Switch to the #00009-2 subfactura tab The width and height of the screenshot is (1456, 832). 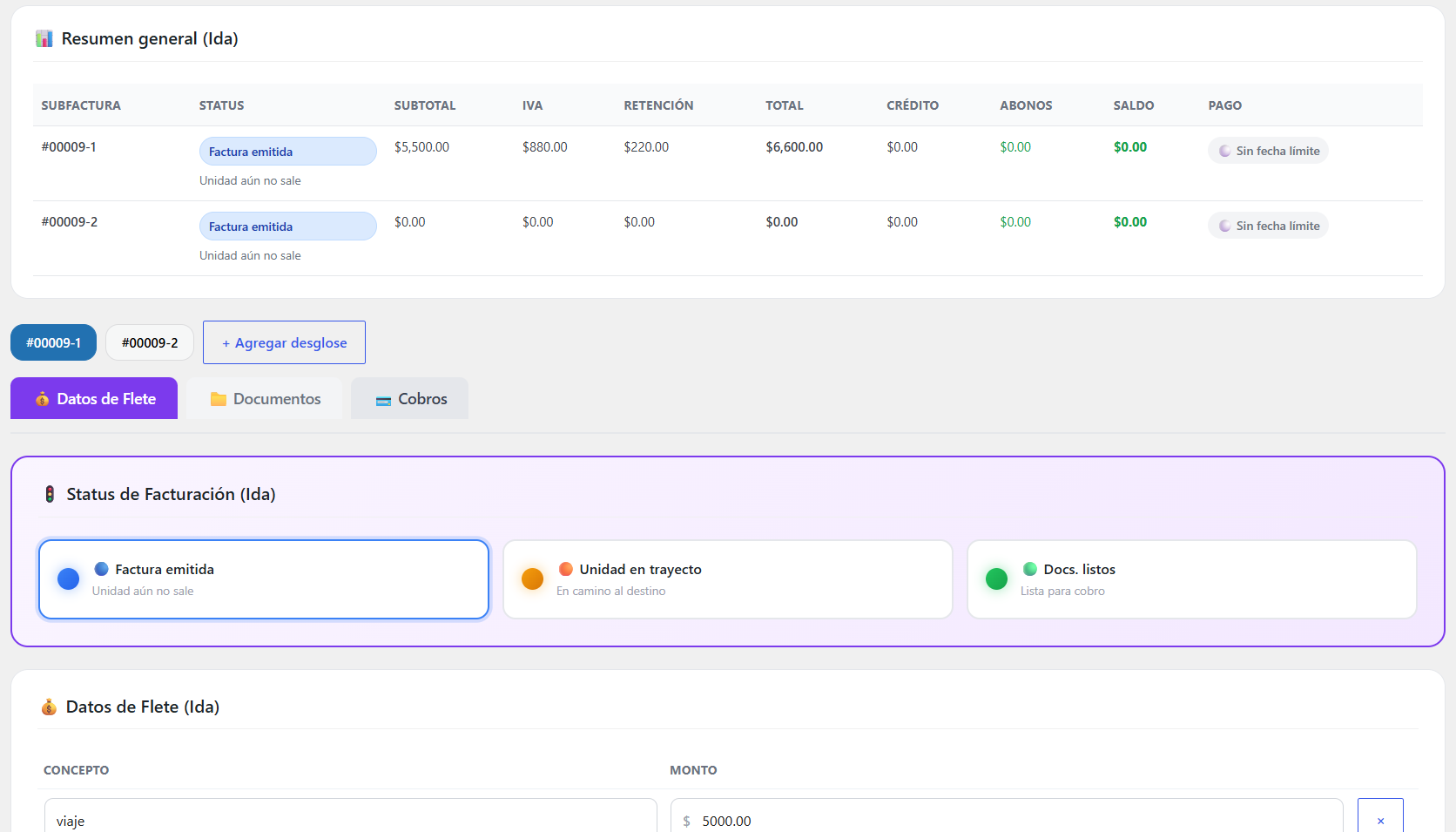point(150,342)
